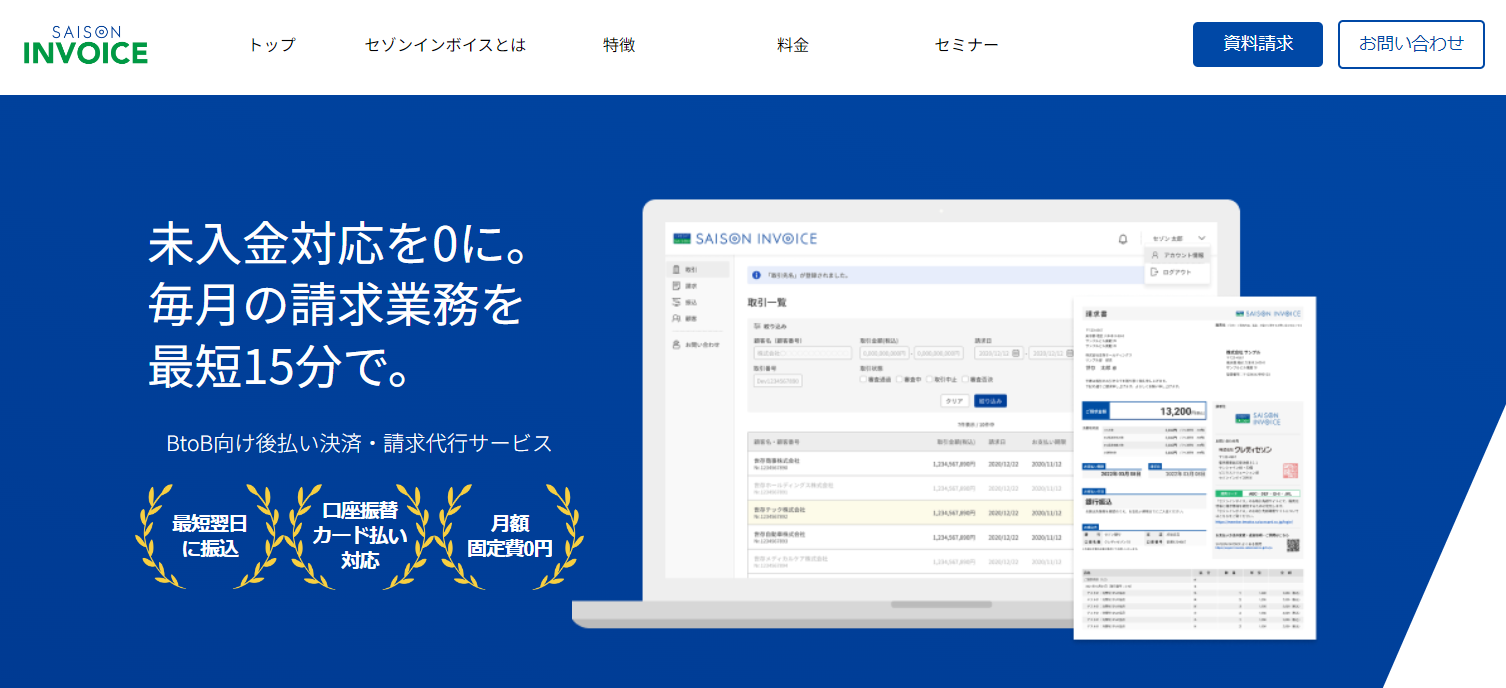Viewport: 1506px width, 688px height.
Task: Select アカウント情報 in the user menu
Action: (1178, 255)
